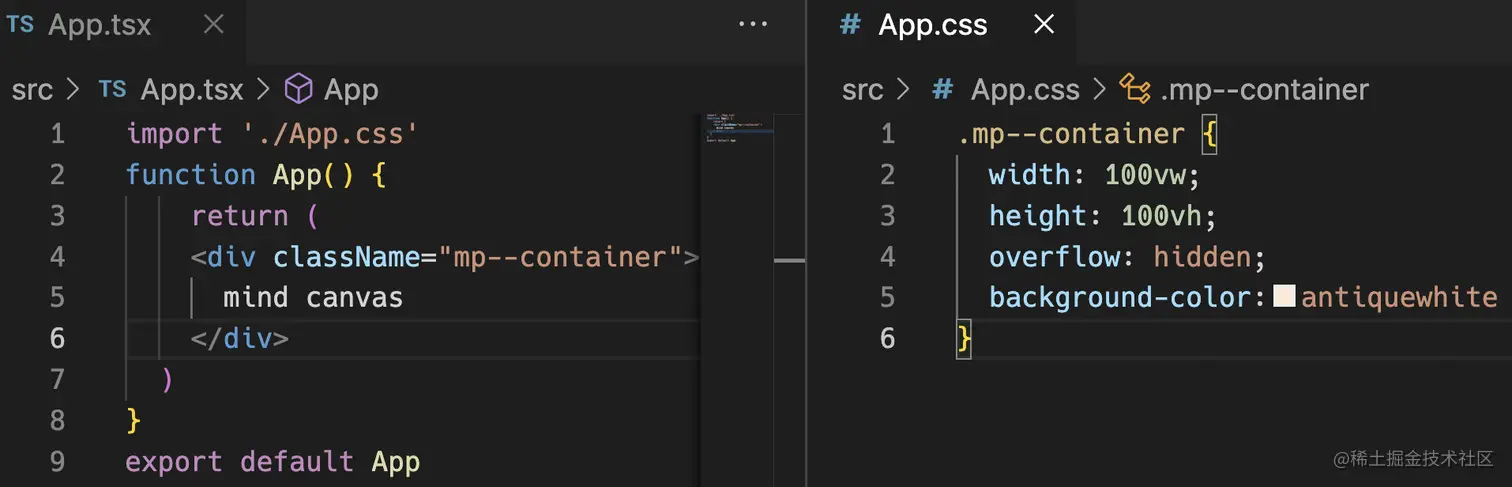Click the minimap preview in left editor
1512x487 pixels.
tap(736, 130)
